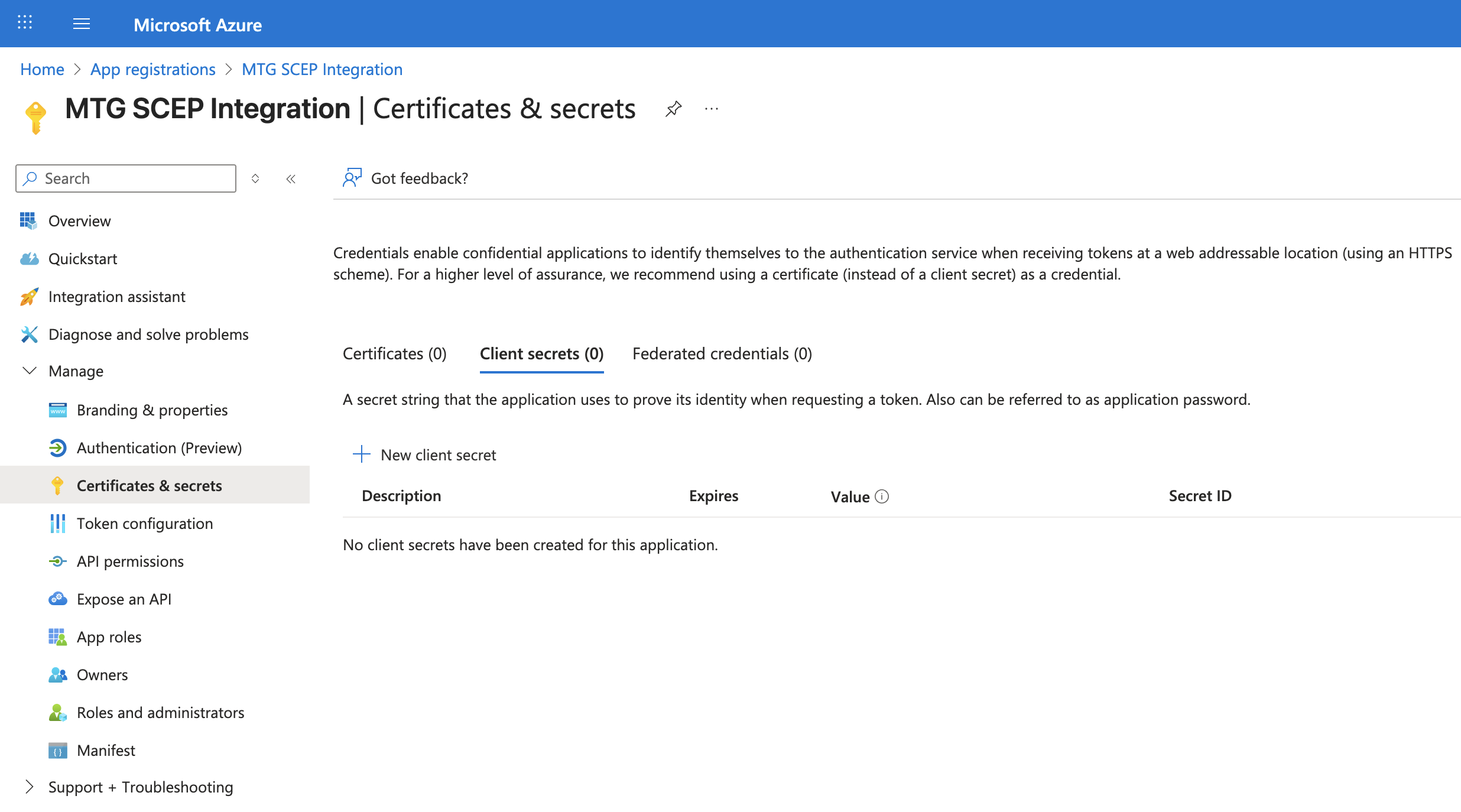
Task: Collapse the Manage section chevron
Action: 29,371
